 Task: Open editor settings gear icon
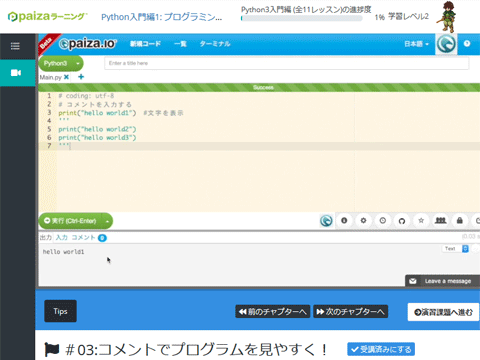click(x=363, y=220)
